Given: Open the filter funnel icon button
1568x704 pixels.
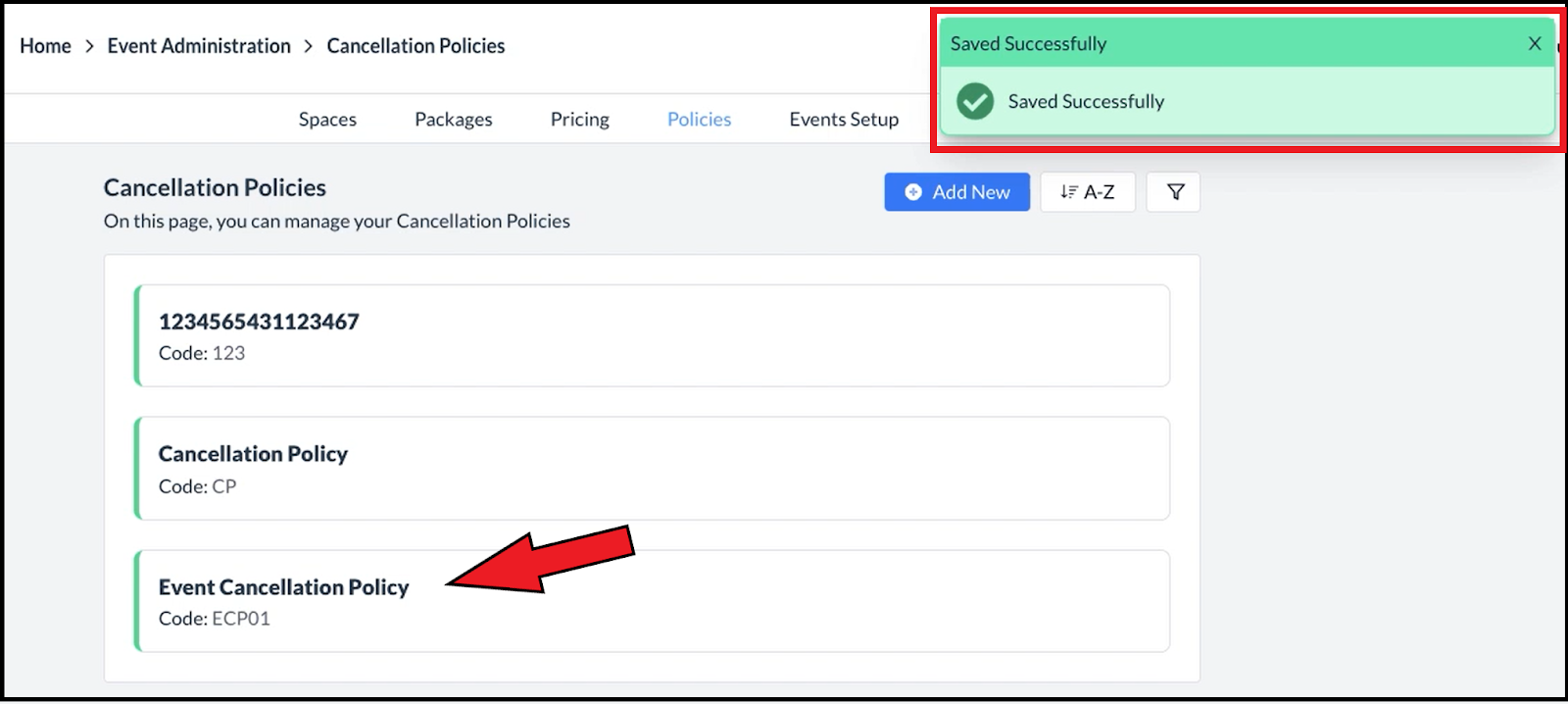Looking at the screenshot, I should point(1175,192).
